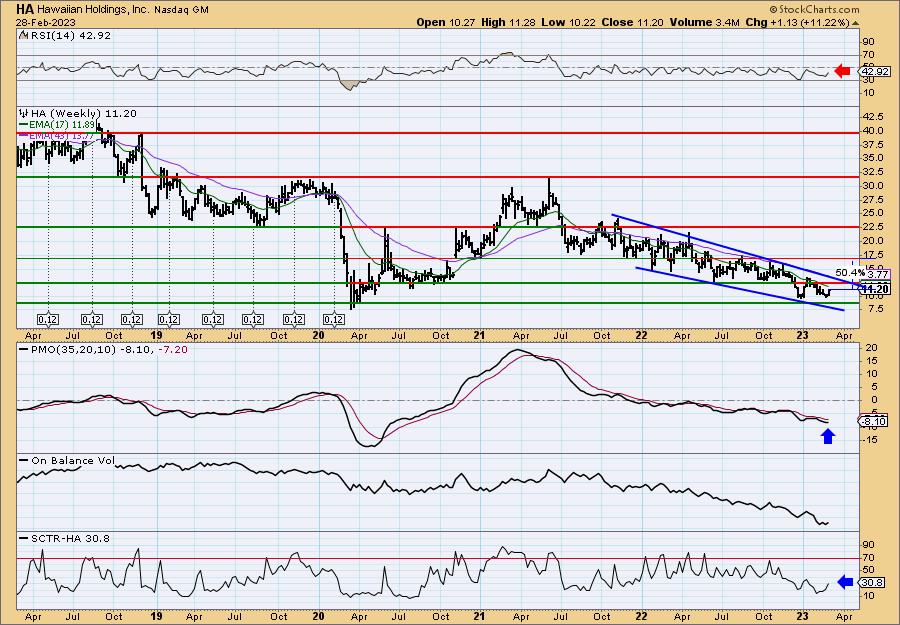Viewport: 900px width, 625px height.
Task: Click the up triangle after Chg percentage
Action: [855, 23]
